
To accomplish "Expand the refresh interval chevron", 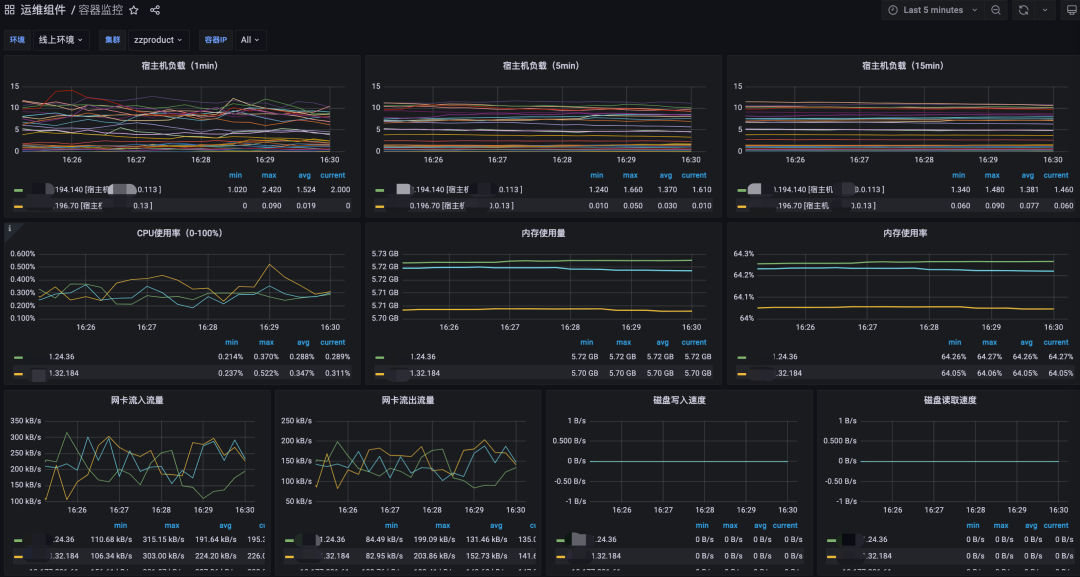I will click(x=1045, y=10).
